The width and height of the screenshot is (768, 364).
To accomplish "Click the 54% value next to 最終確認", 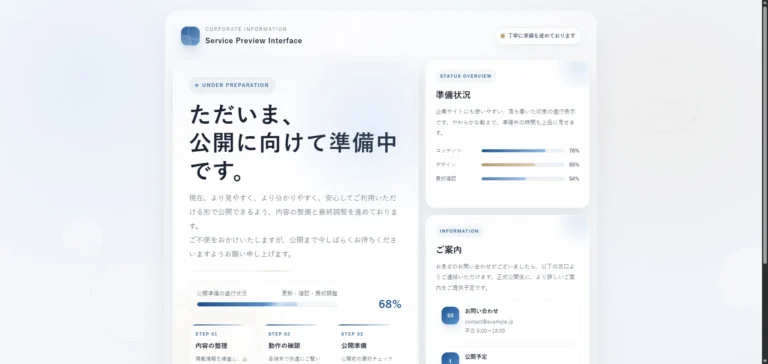I will tap(574, 179).
